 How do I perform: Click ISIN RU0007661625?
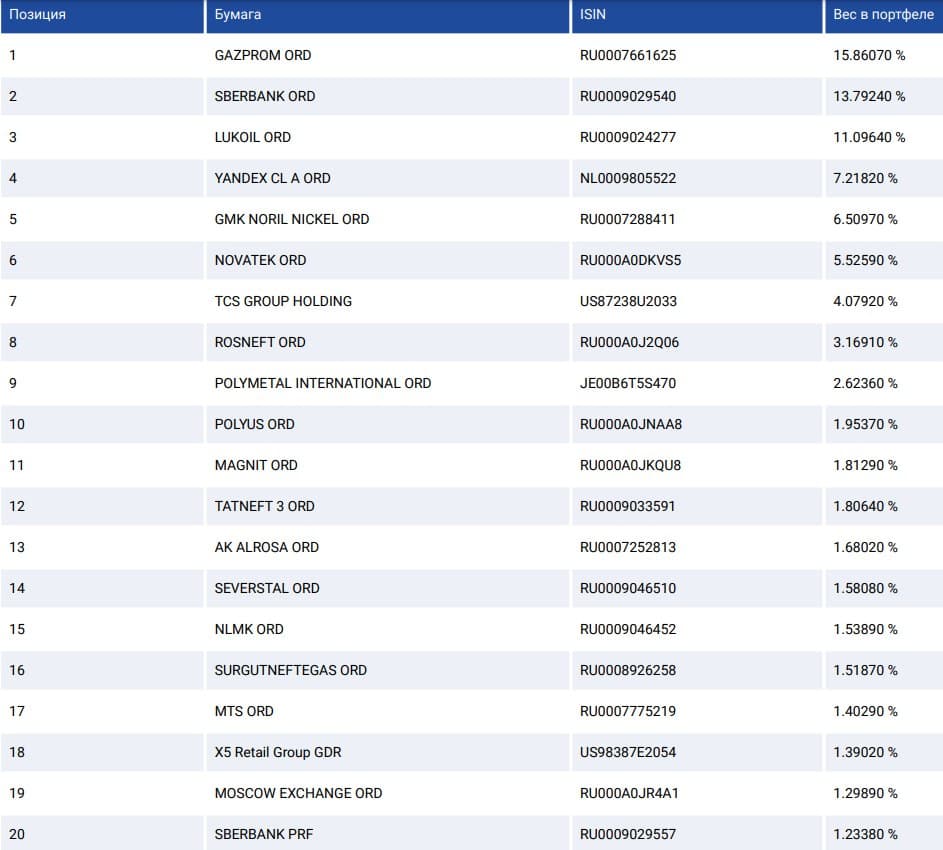628,55
